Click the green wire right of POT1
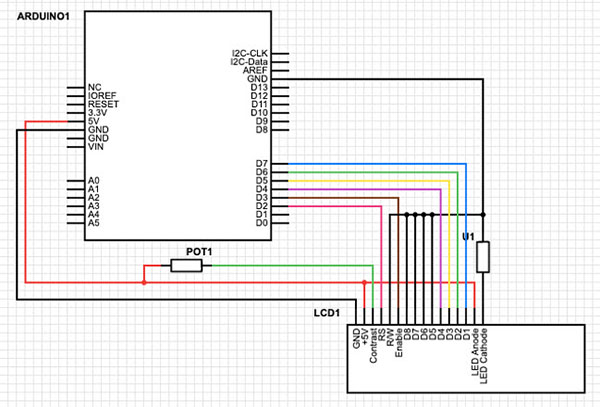Viewport: 600px width, 407px height. 290,265
